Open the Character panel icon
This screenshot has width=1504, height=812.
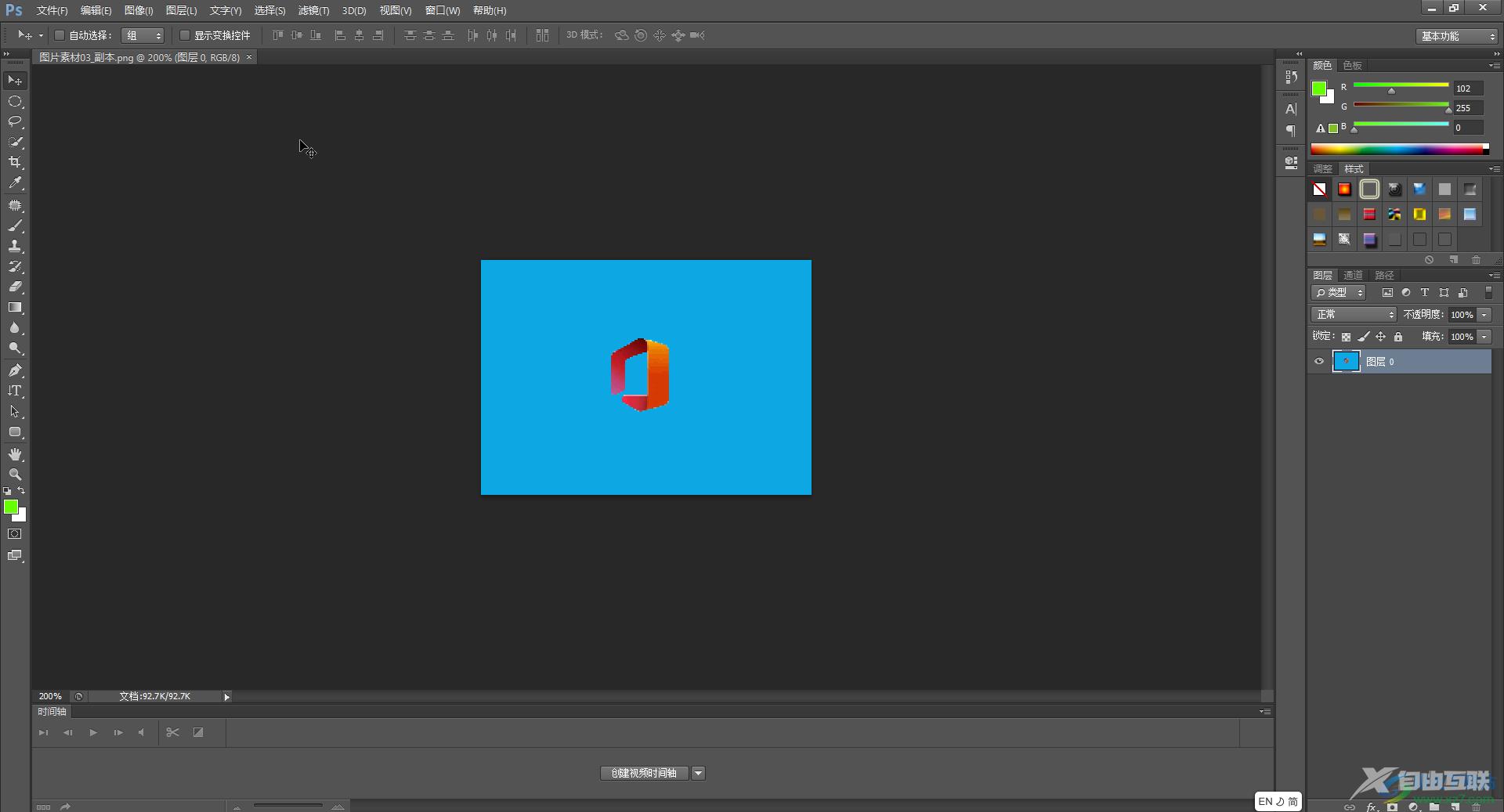[1291, 110]
